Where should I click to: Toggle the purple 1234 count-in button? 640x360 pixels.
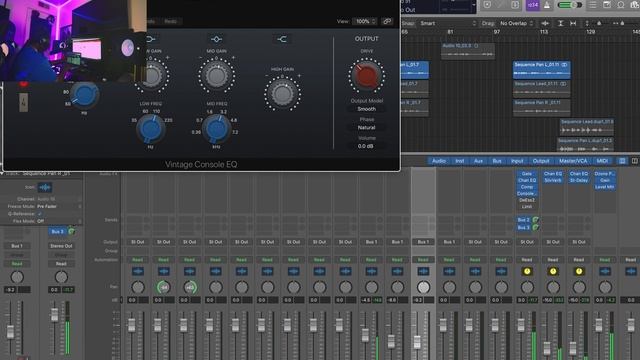coord(532,5)
